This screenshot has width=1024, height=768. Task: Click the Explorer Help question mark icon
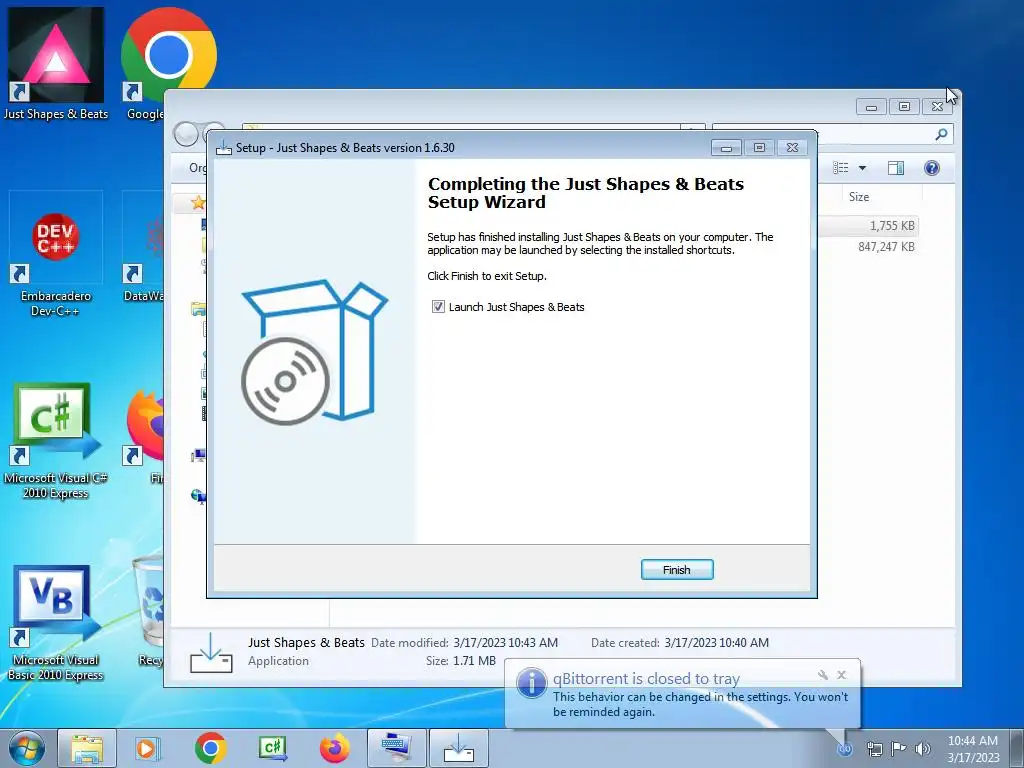point(932,168)
